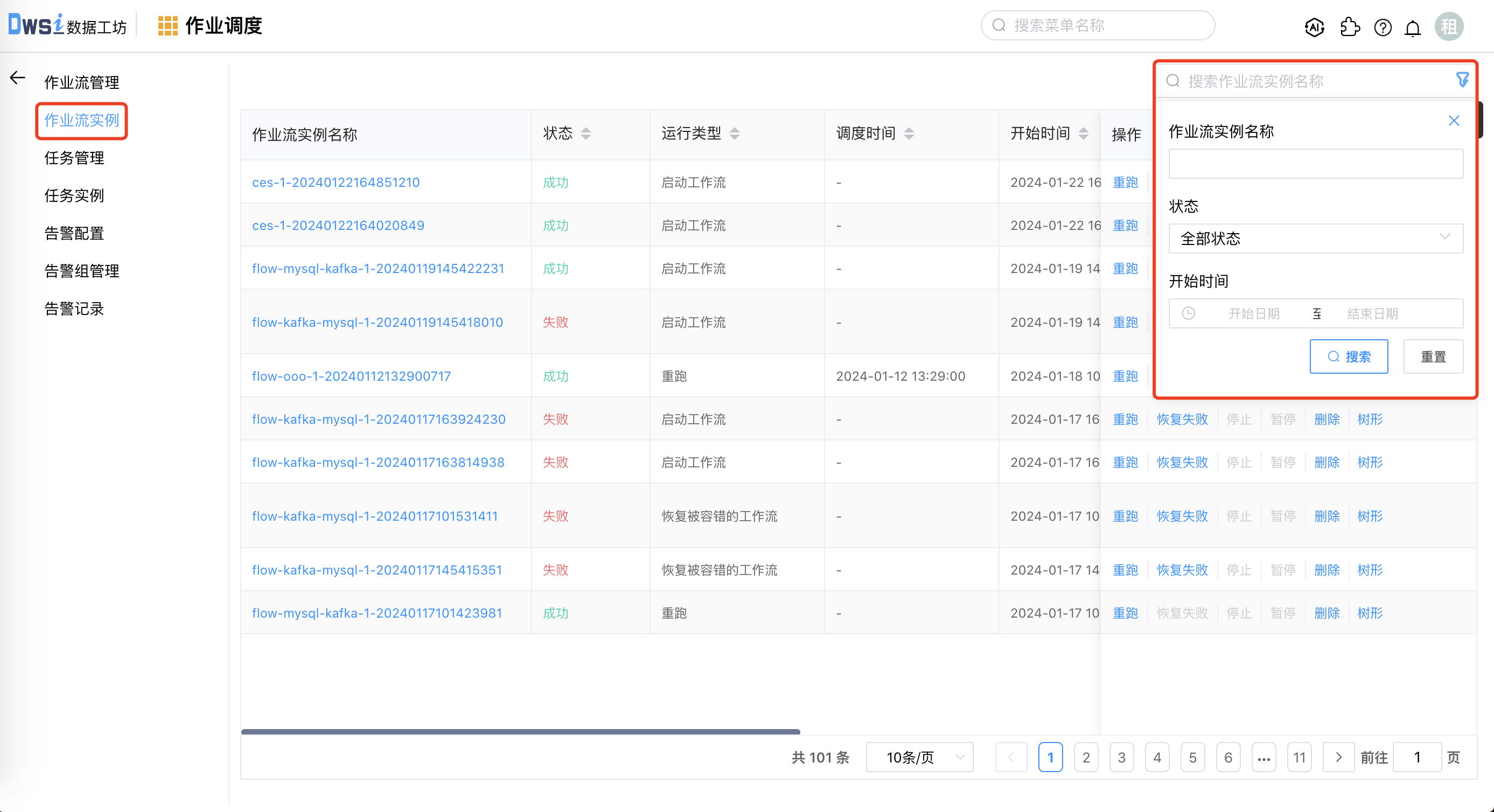The height and width of the screenshot is (812, 1494).
Task: Open the AI assistant icon
Action: pos(1314,27)
